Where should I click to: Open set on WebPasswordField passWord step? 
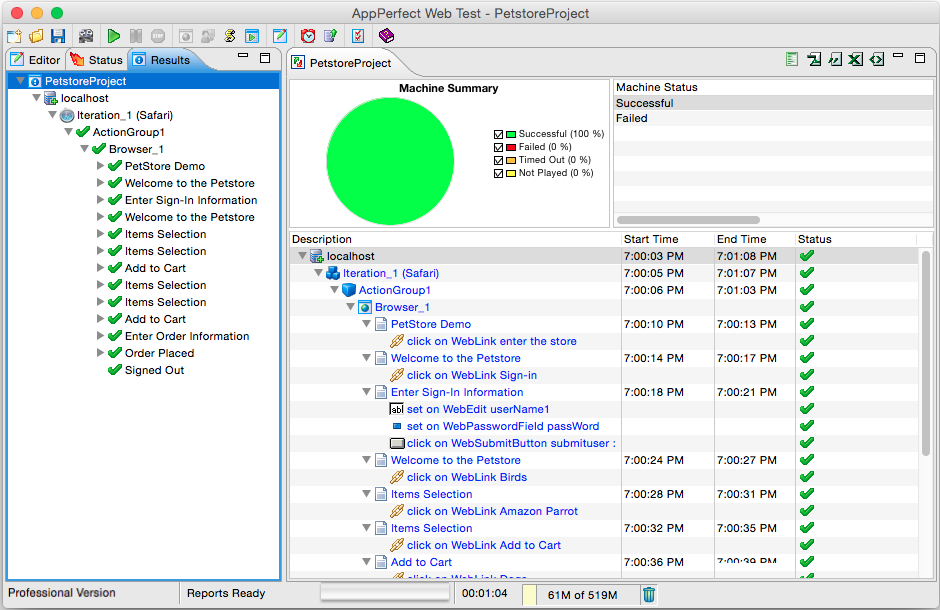pos(503,426)
